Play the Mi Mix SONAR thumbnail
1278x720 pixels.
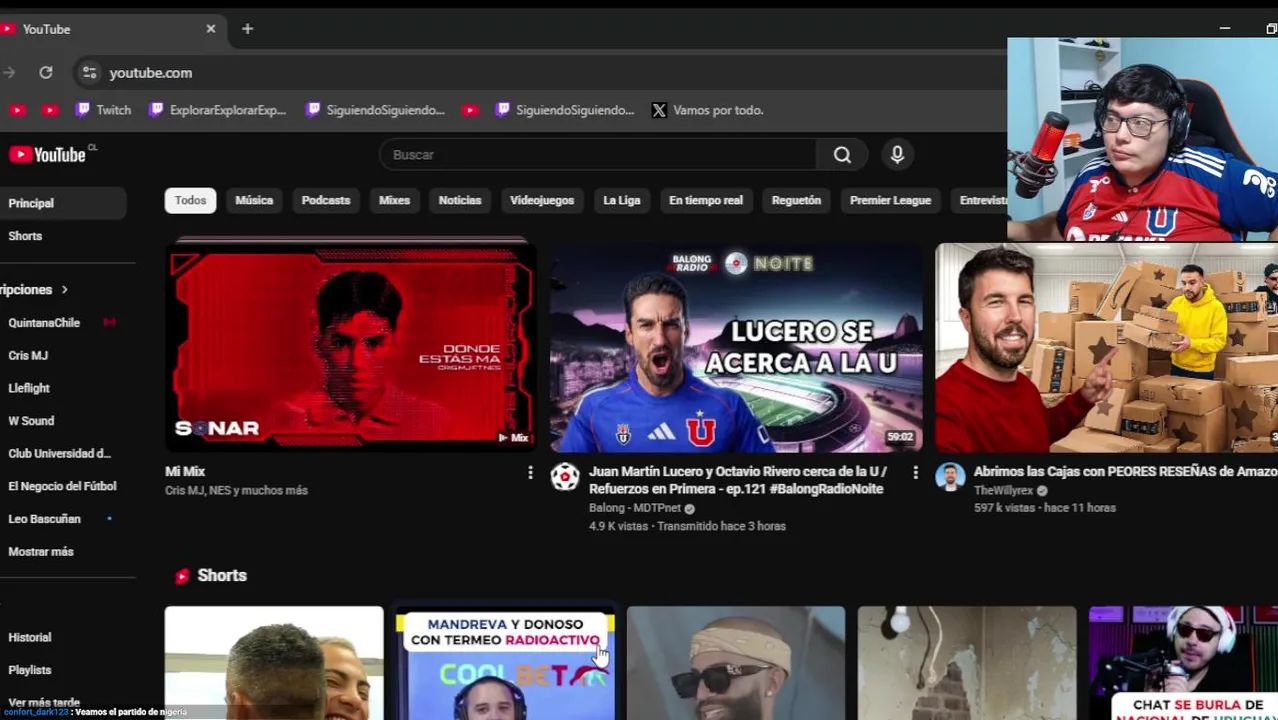(350, 348)
